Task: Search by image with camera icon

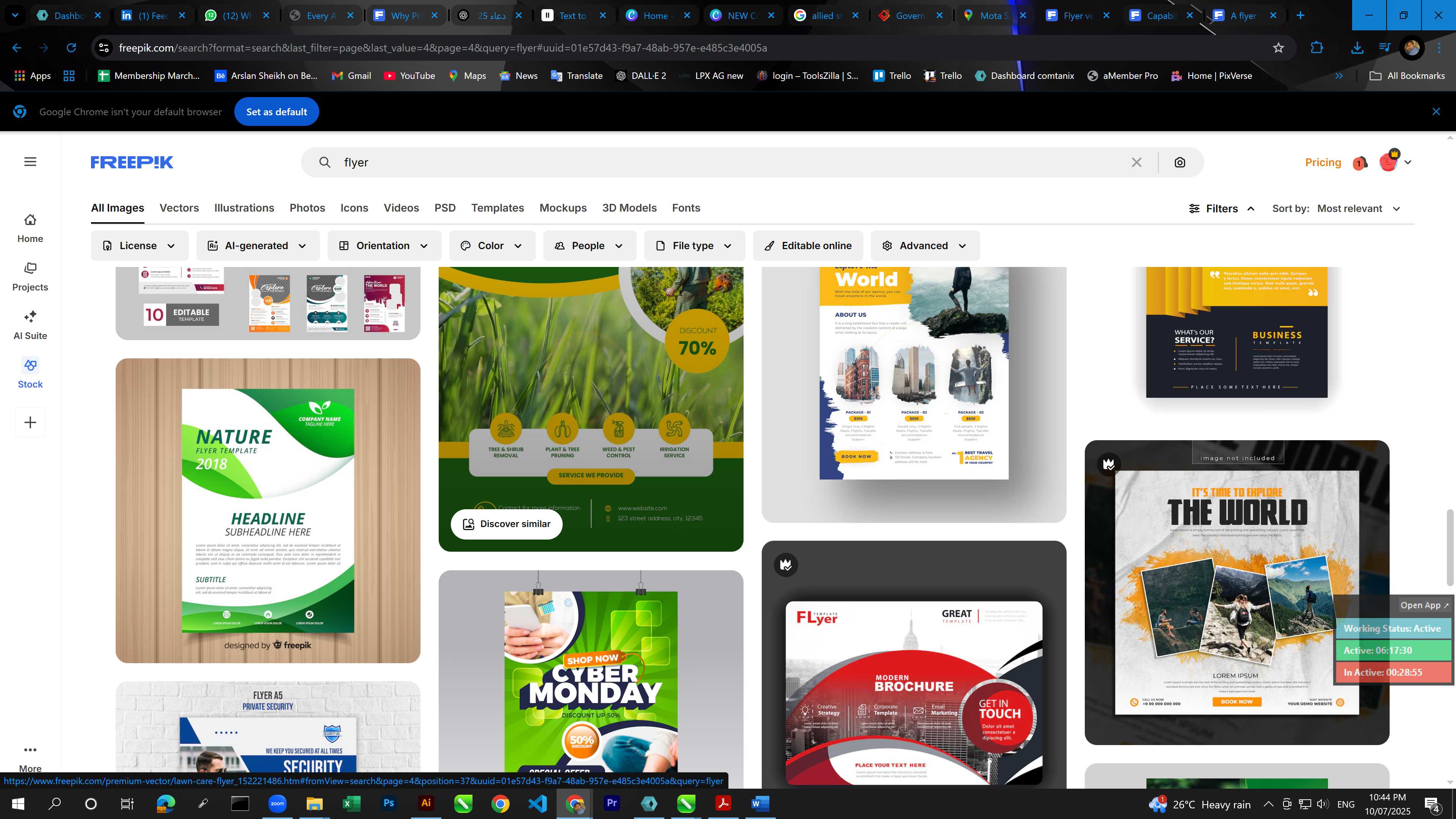Action: pyautogui.click(x=1180, y=162)
